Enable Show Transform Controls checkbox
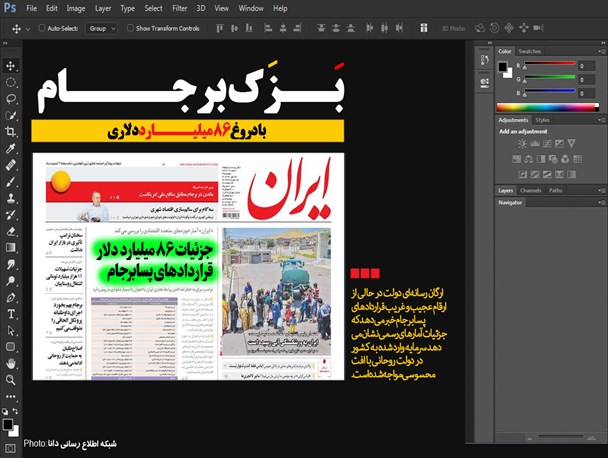Screen dimensions: 608x458 click(130, 28)
